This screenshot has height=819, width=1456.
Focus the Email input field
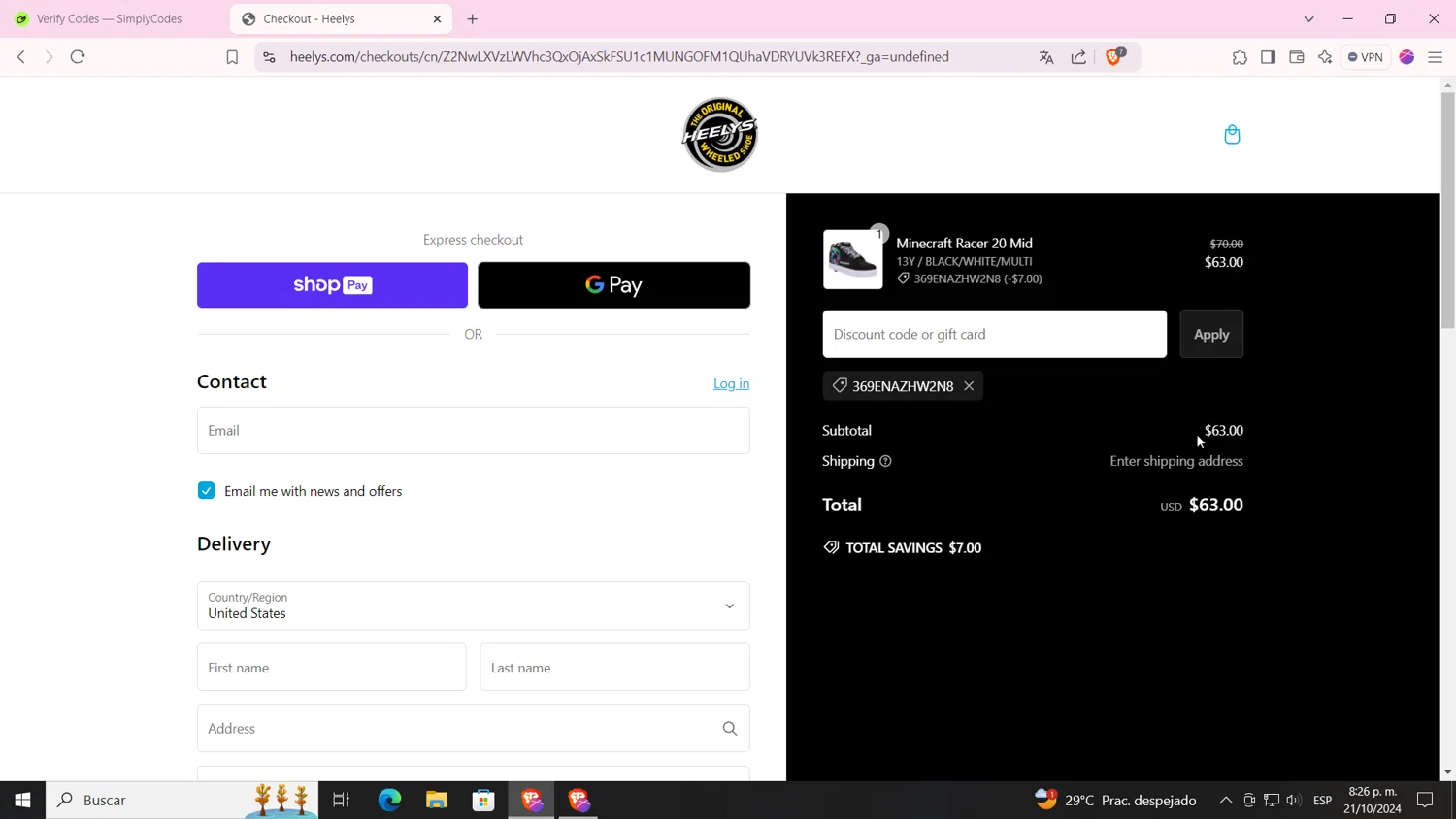pyautogui.click(x=474, y=430)
